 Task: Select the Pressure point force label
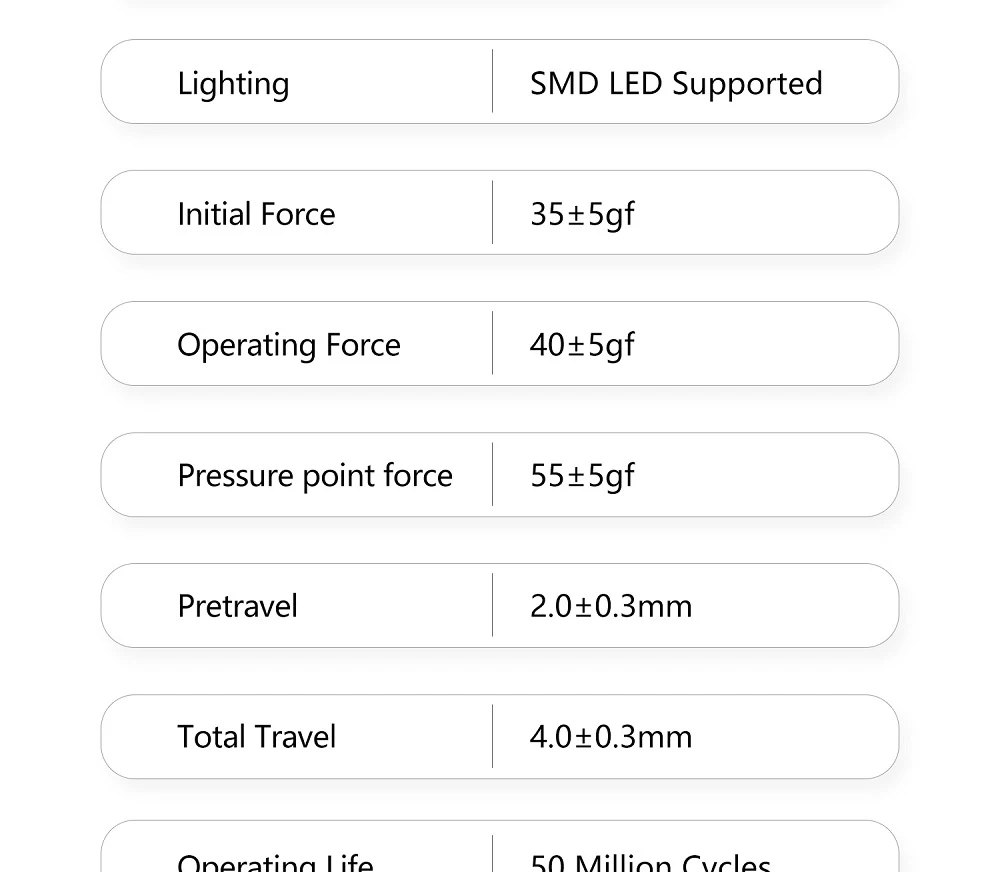[x=314, y=475]
